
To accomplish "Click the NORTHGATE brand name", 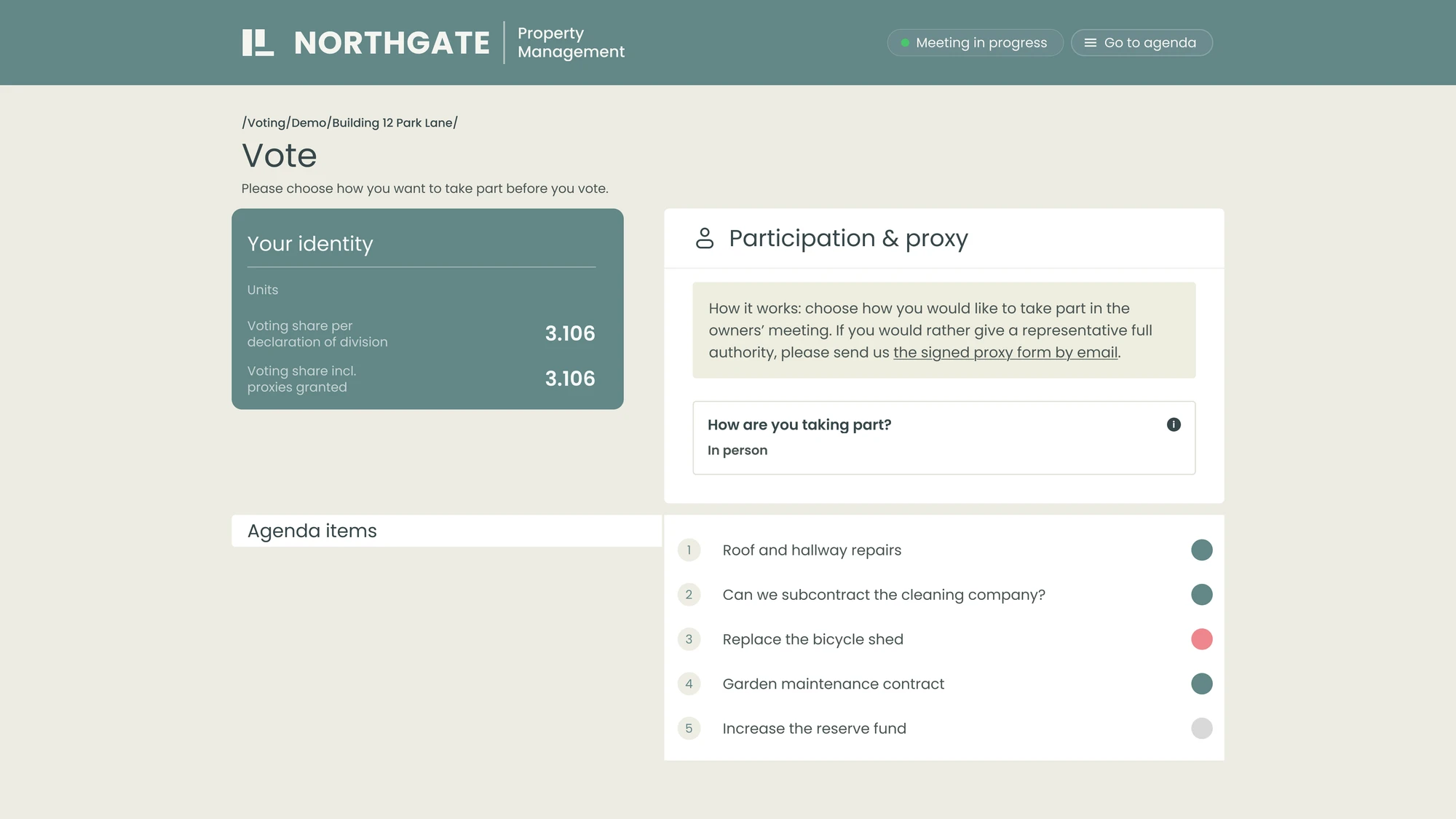I will click(x=392, y=43).
